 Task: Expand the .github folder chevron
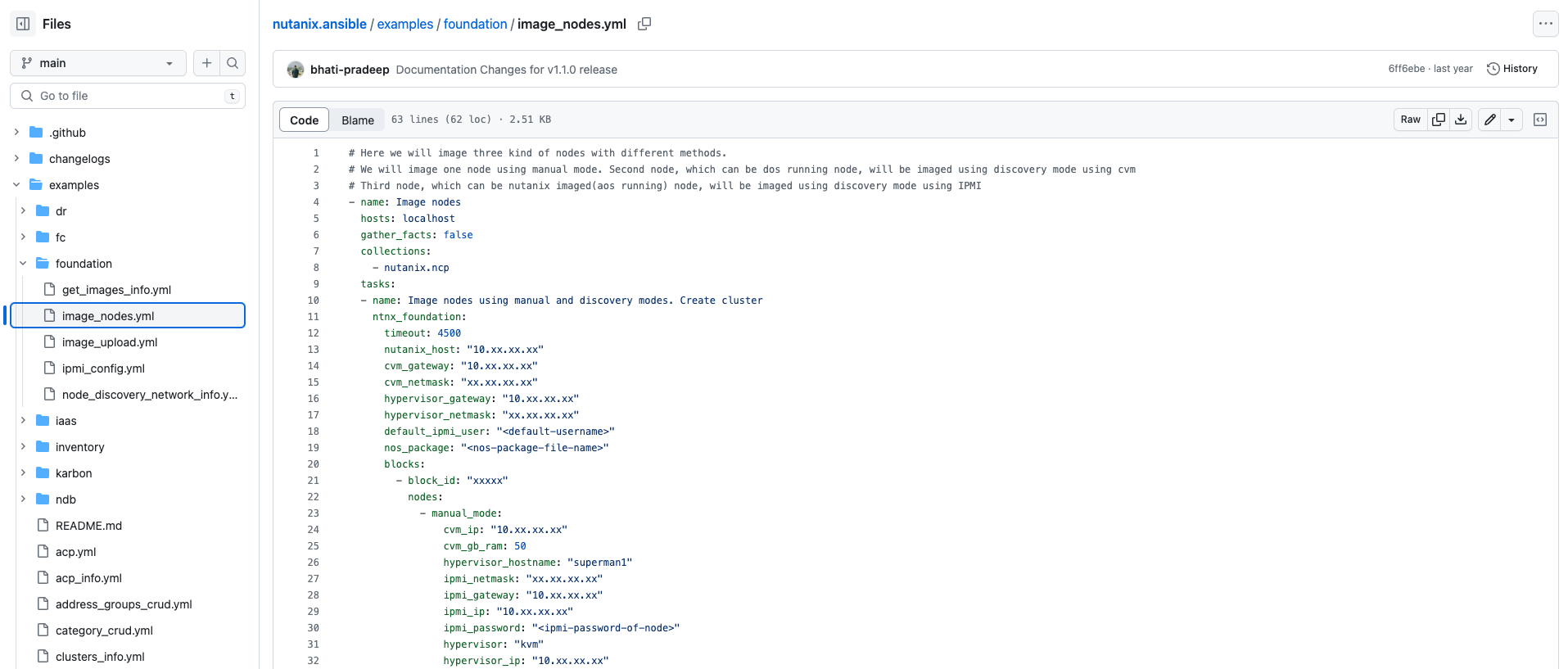16,132
